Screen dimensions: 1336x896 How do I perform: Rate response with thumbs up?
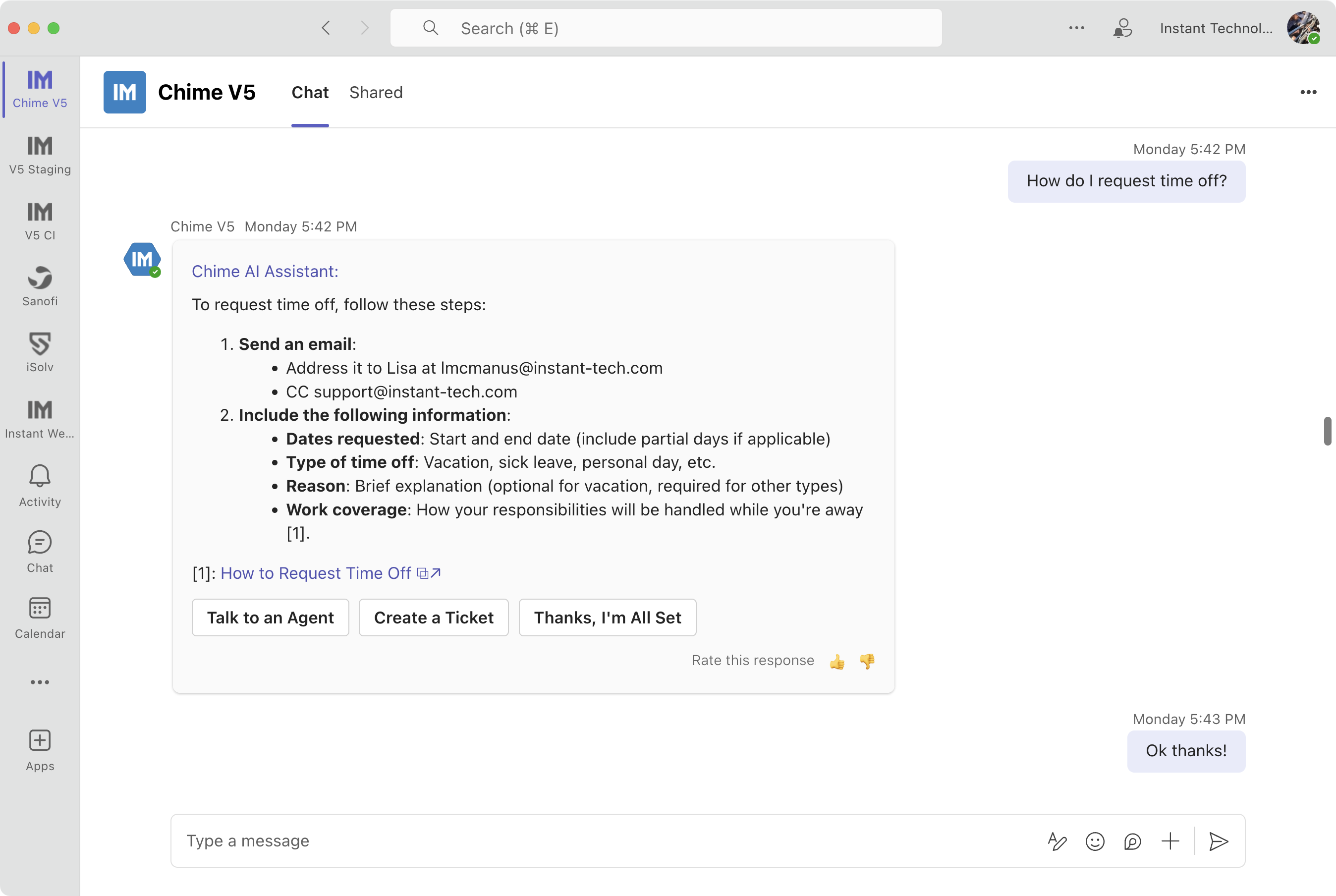(x=837, y=661)
